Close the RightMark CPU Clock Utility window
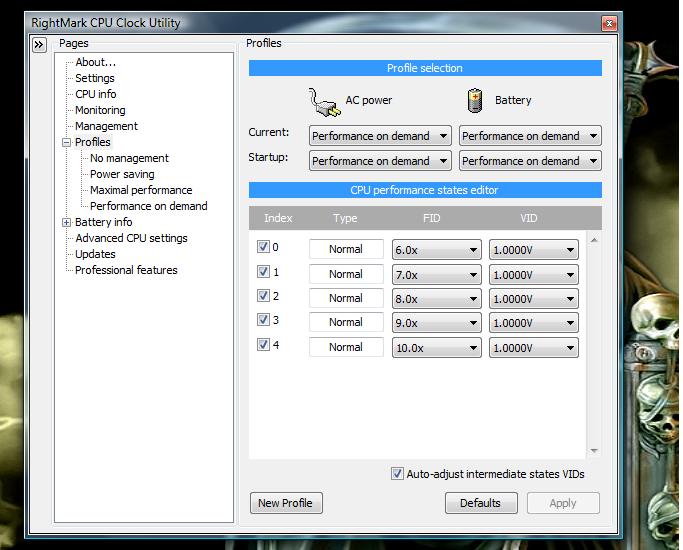The image size is (683, 550). coord(609,23)
